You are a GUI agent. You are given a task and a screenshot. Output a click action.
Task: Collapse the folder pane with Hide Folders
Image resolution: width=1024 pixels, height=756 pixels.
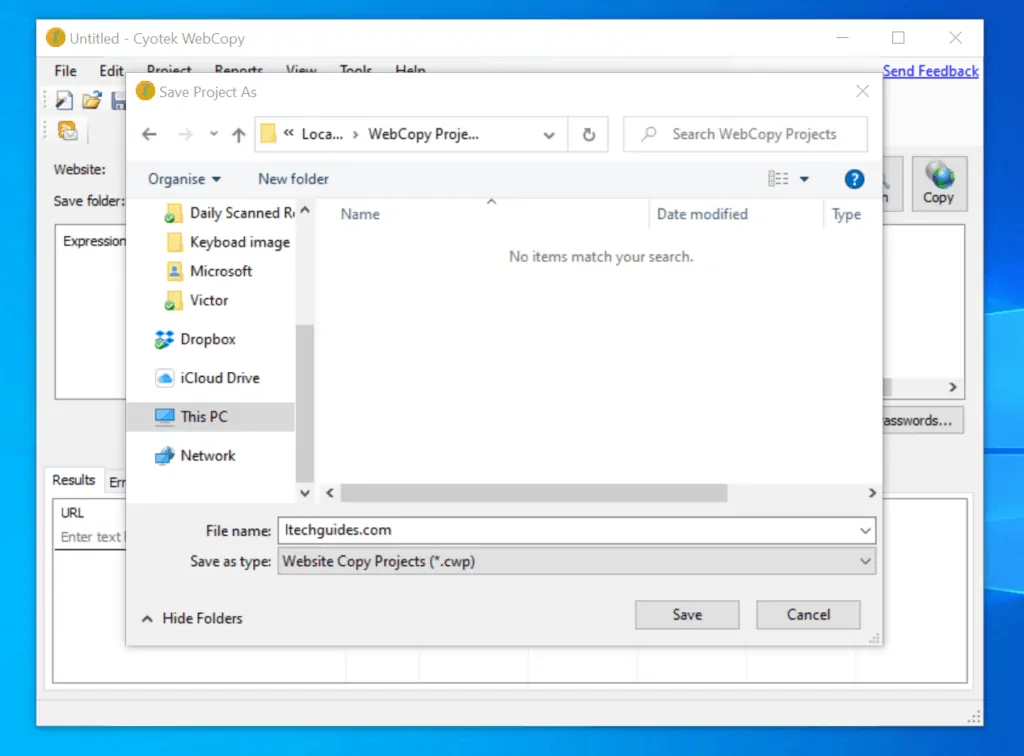point(193,618)
